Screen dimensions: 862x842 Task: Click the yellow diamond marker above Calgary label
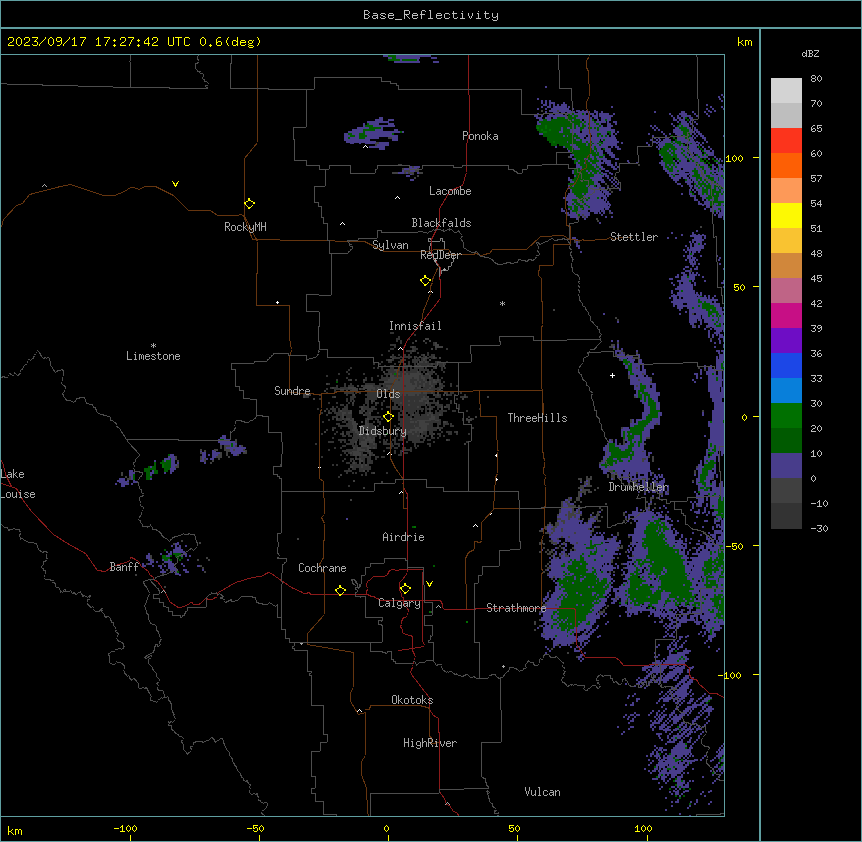pyautogui.click(x=405, y=589)
